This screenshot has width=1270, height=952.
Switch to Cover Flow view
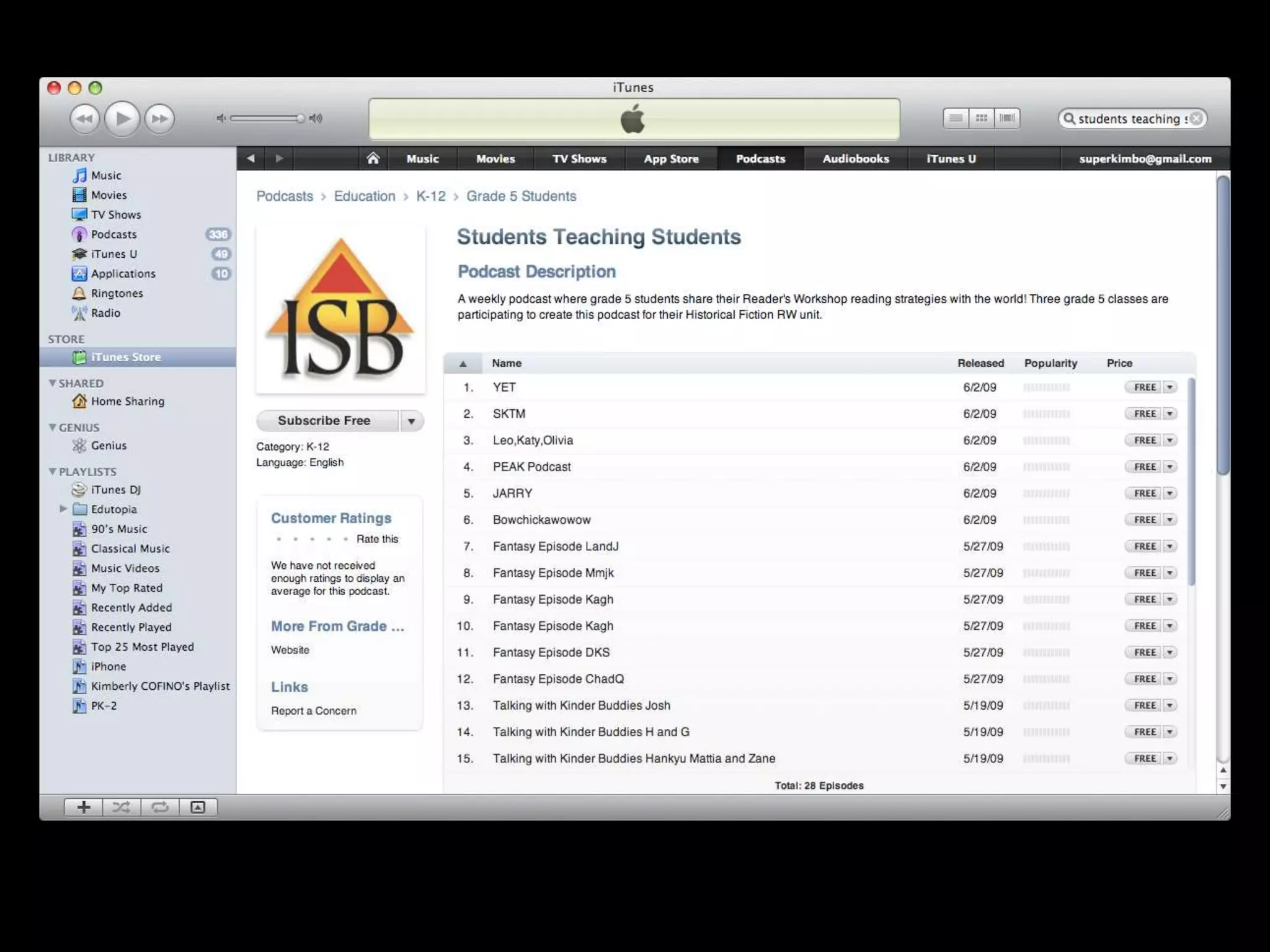(1007, 118)
